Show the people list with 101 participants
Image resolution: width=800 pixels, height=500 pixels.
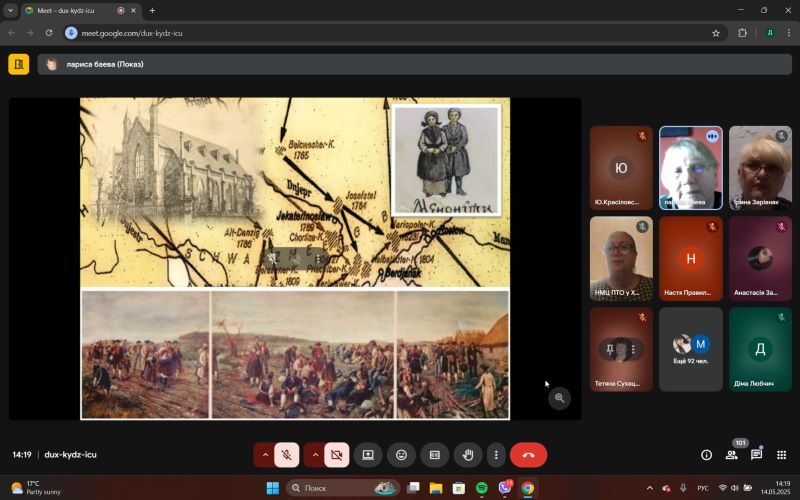[732, 455]
